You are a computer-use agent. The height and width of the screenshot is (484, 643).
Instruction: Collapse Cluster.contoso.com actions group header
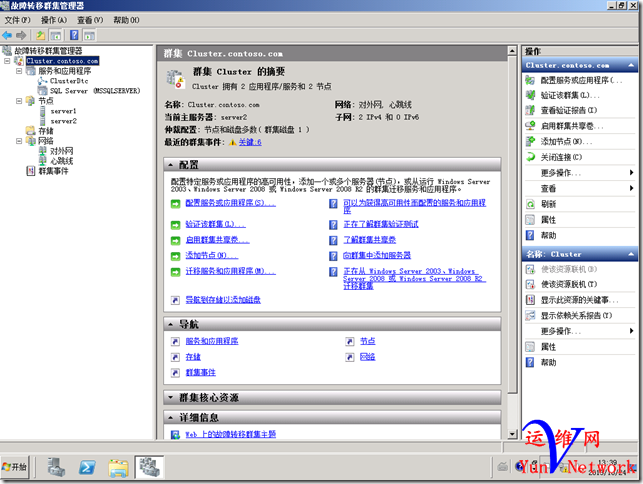click(580, 65)
